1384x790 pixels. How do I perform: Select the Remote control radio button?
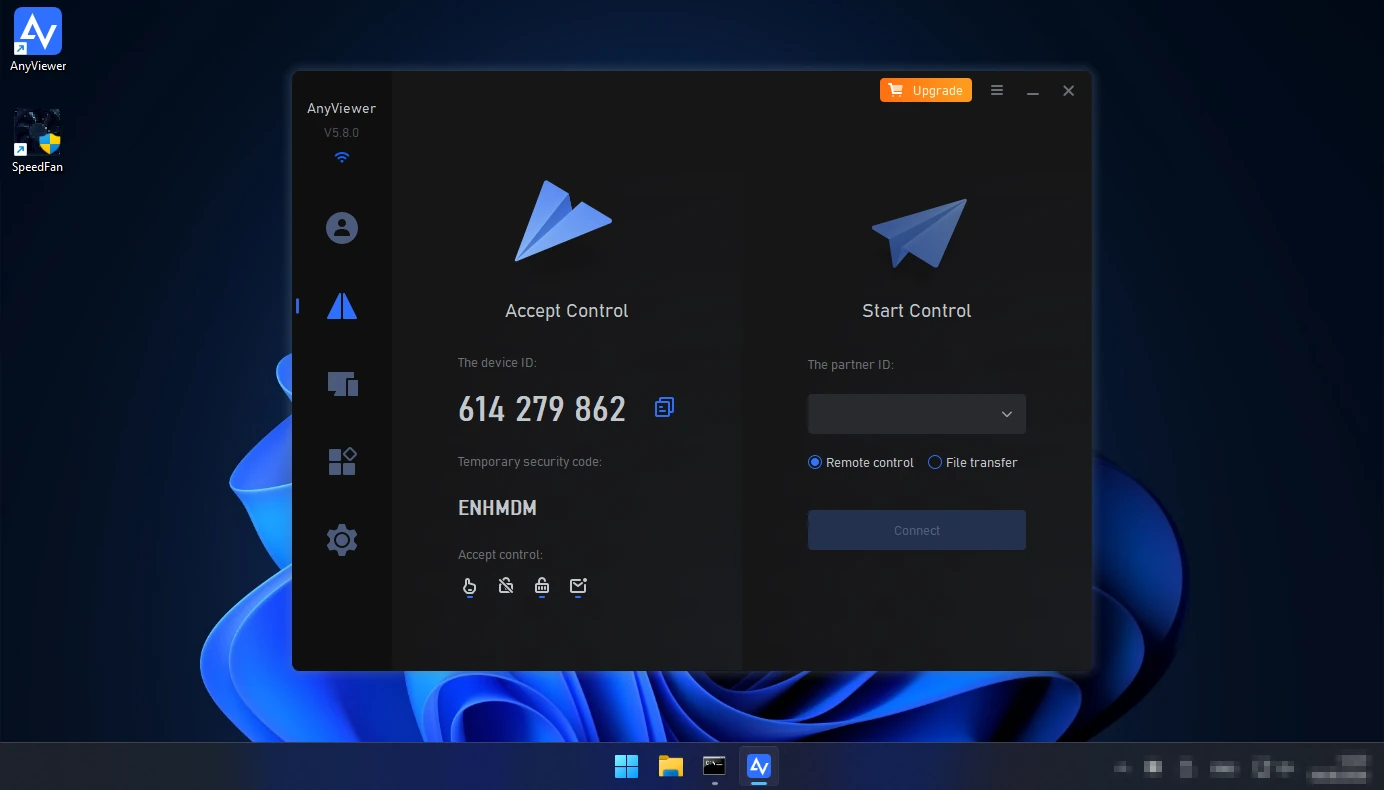[815, 462]
